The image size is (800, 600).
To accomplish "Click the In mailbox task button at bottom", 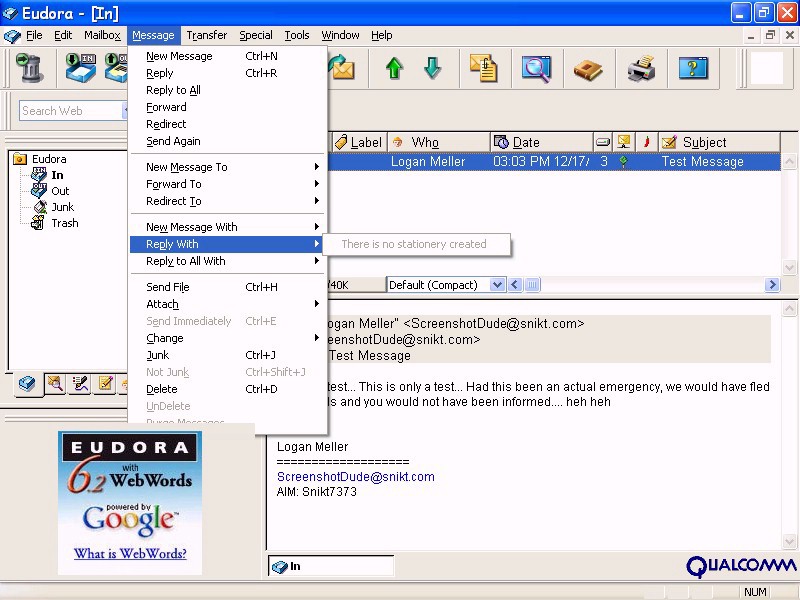I will pos(331,566).
